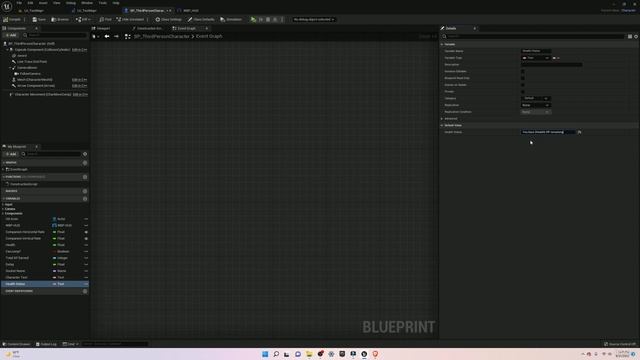
Task: Add new macro with Macros plus icon
Action: click(85, 191)
